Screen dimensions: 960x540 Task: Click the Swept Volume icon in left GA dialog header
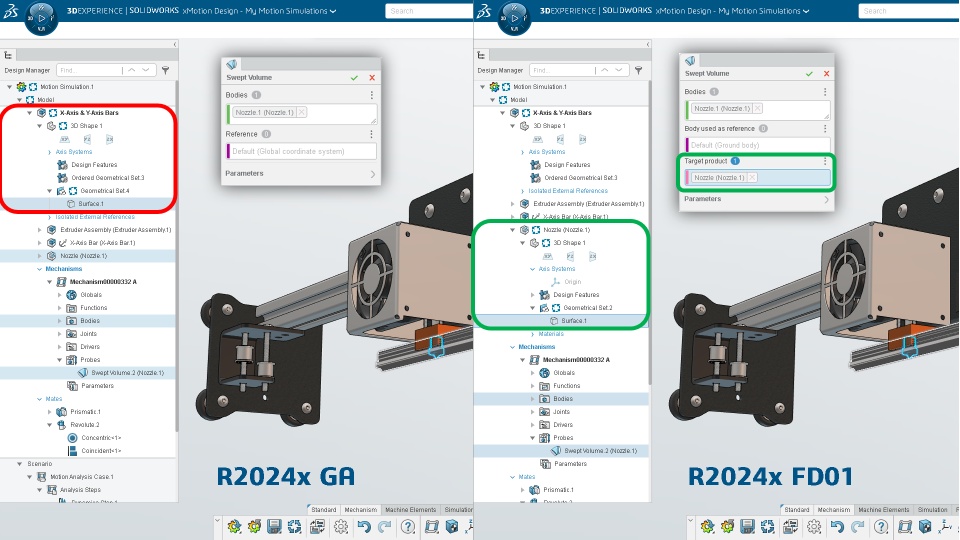[x=231, y=64]
